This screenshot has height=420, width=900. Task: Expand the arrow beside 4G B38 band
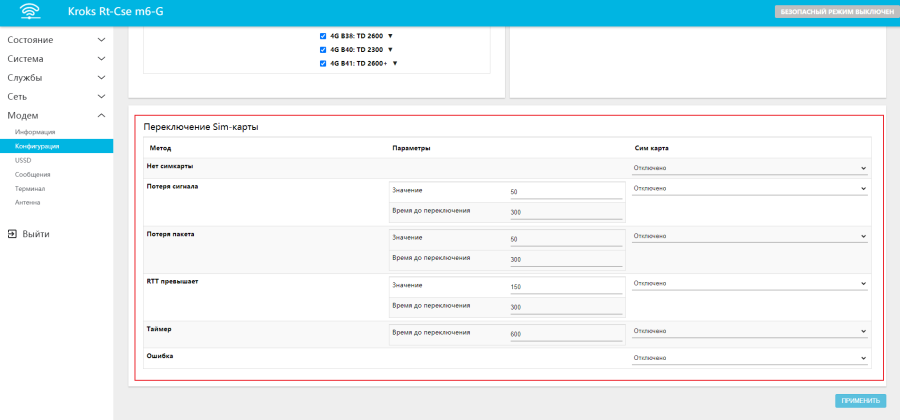point(390,35)
